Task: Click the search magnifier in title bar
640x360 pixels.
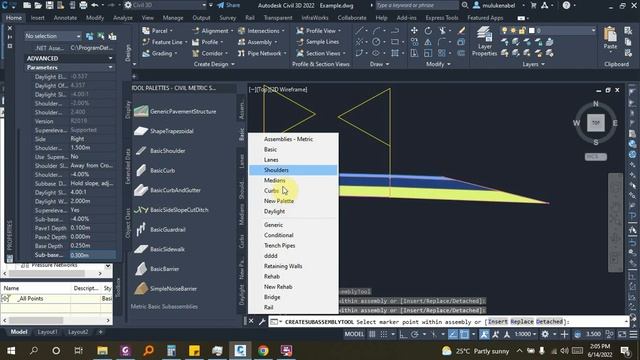Action: pos(464,5)
